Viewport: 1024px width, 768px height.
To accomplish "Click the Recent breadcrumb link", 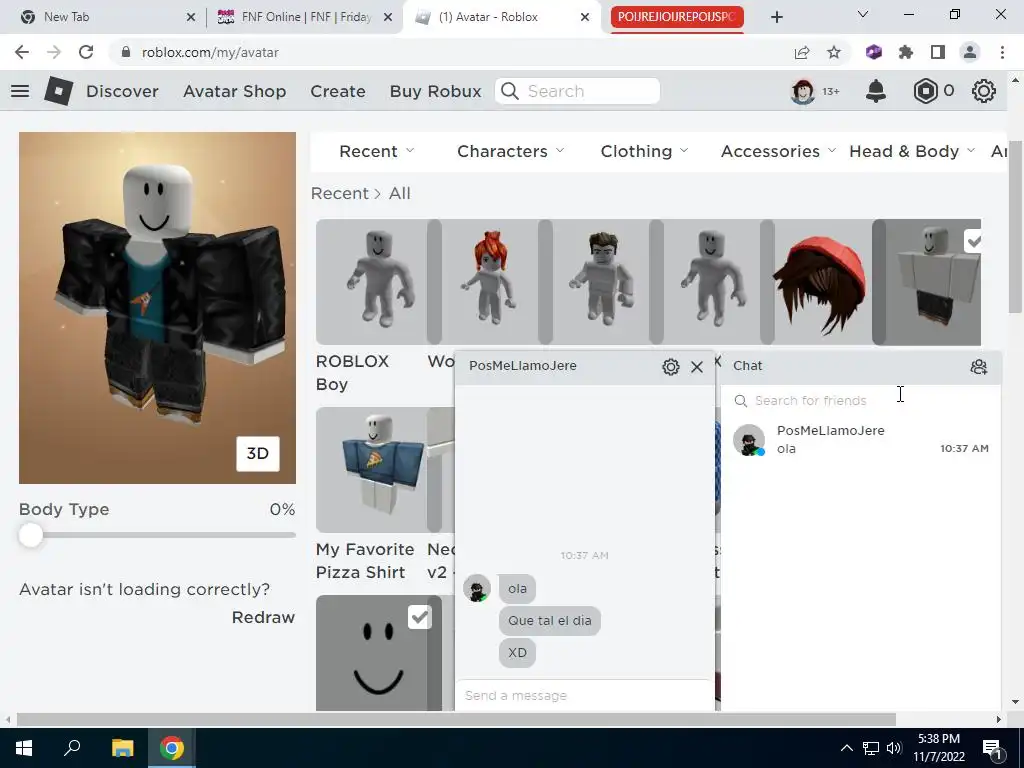I will pos(340,193).
